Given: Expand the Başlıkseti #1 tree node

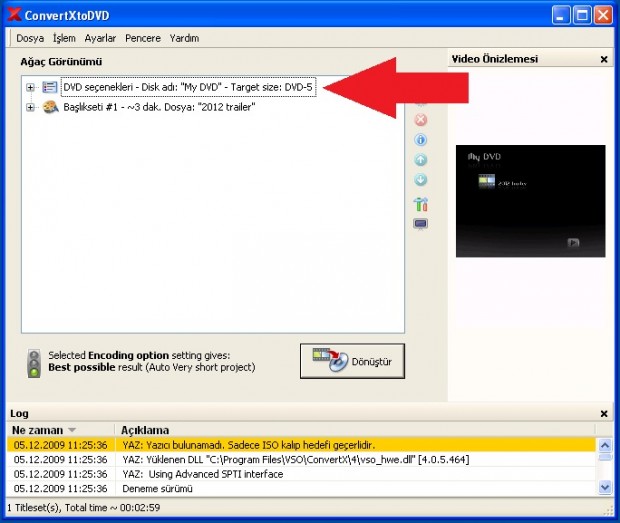Looking at the screenshot, I should point(30,107).
